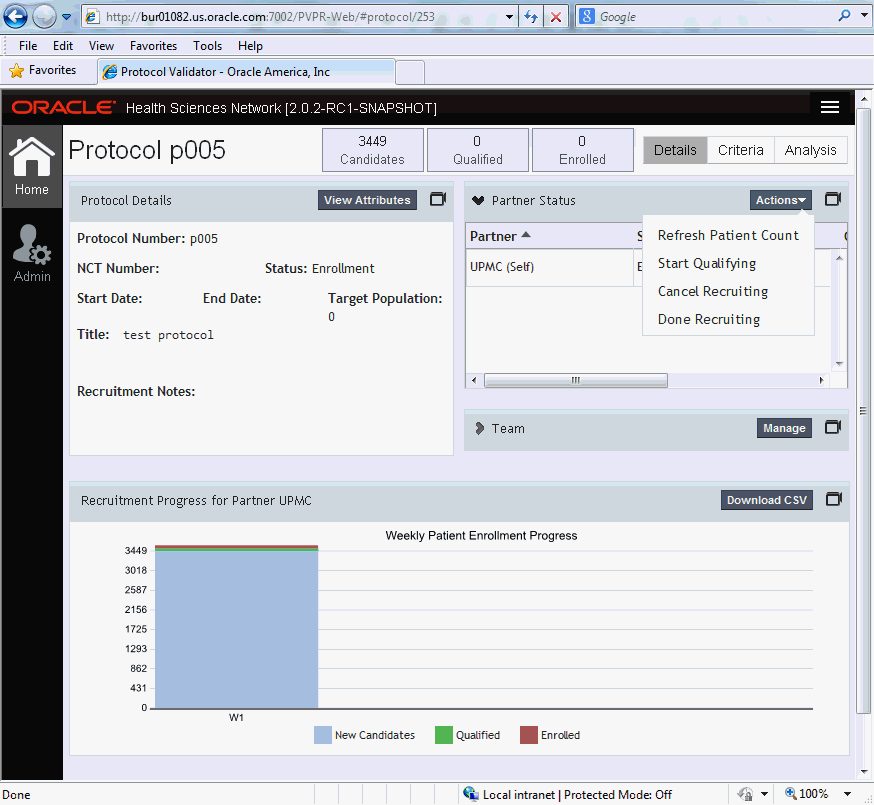
Task: Maximize the Protocol Details panel
Action: [x=438, y=199]
